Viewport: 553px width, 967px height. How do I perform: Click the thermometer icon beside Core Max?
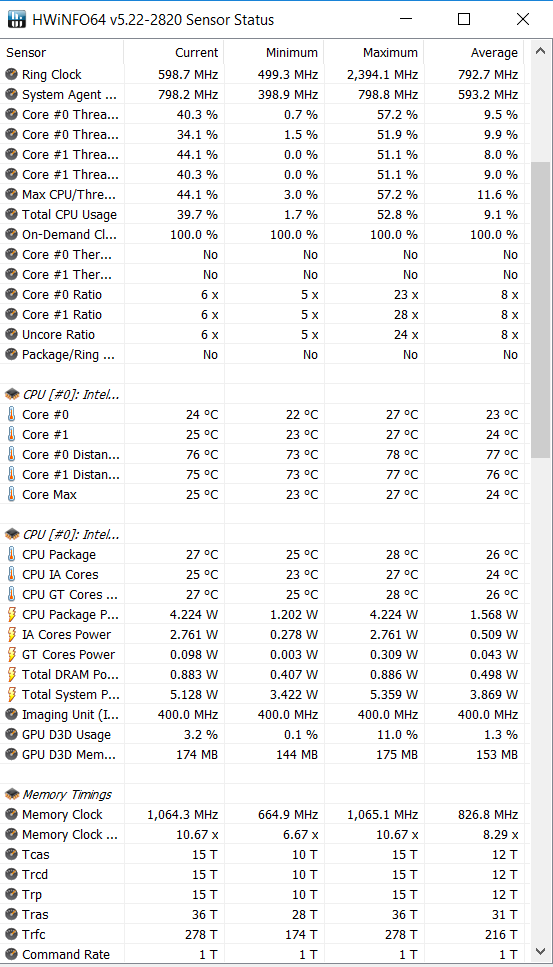11,495
